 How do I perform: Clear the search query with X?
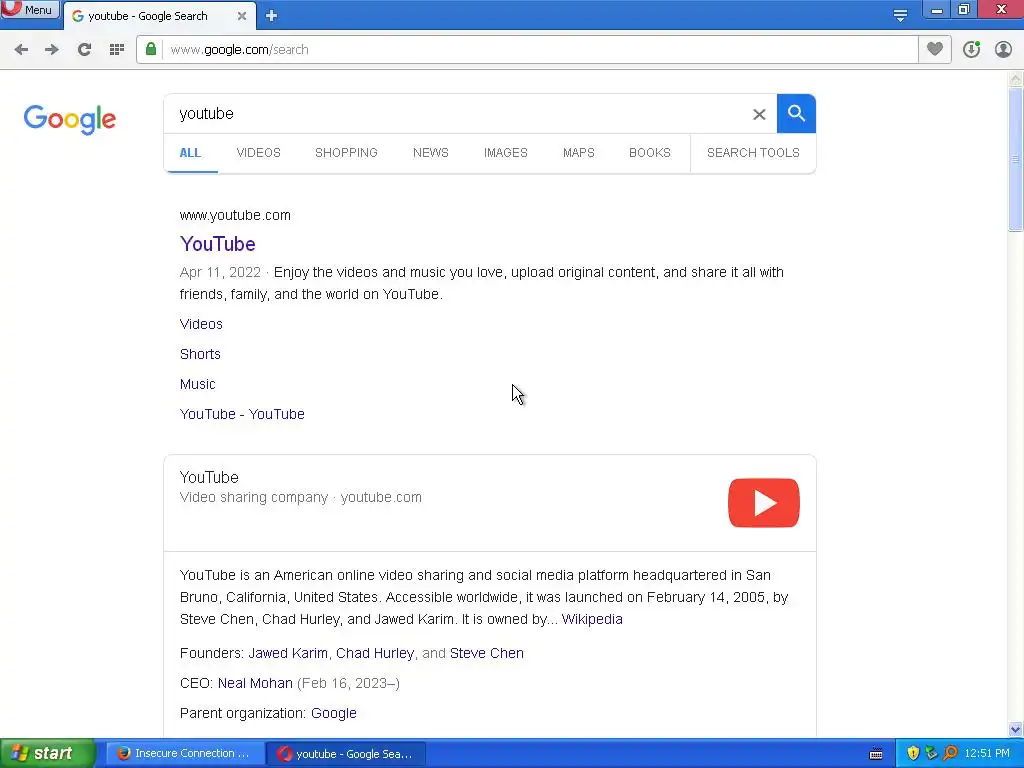(x=759, y=114)
